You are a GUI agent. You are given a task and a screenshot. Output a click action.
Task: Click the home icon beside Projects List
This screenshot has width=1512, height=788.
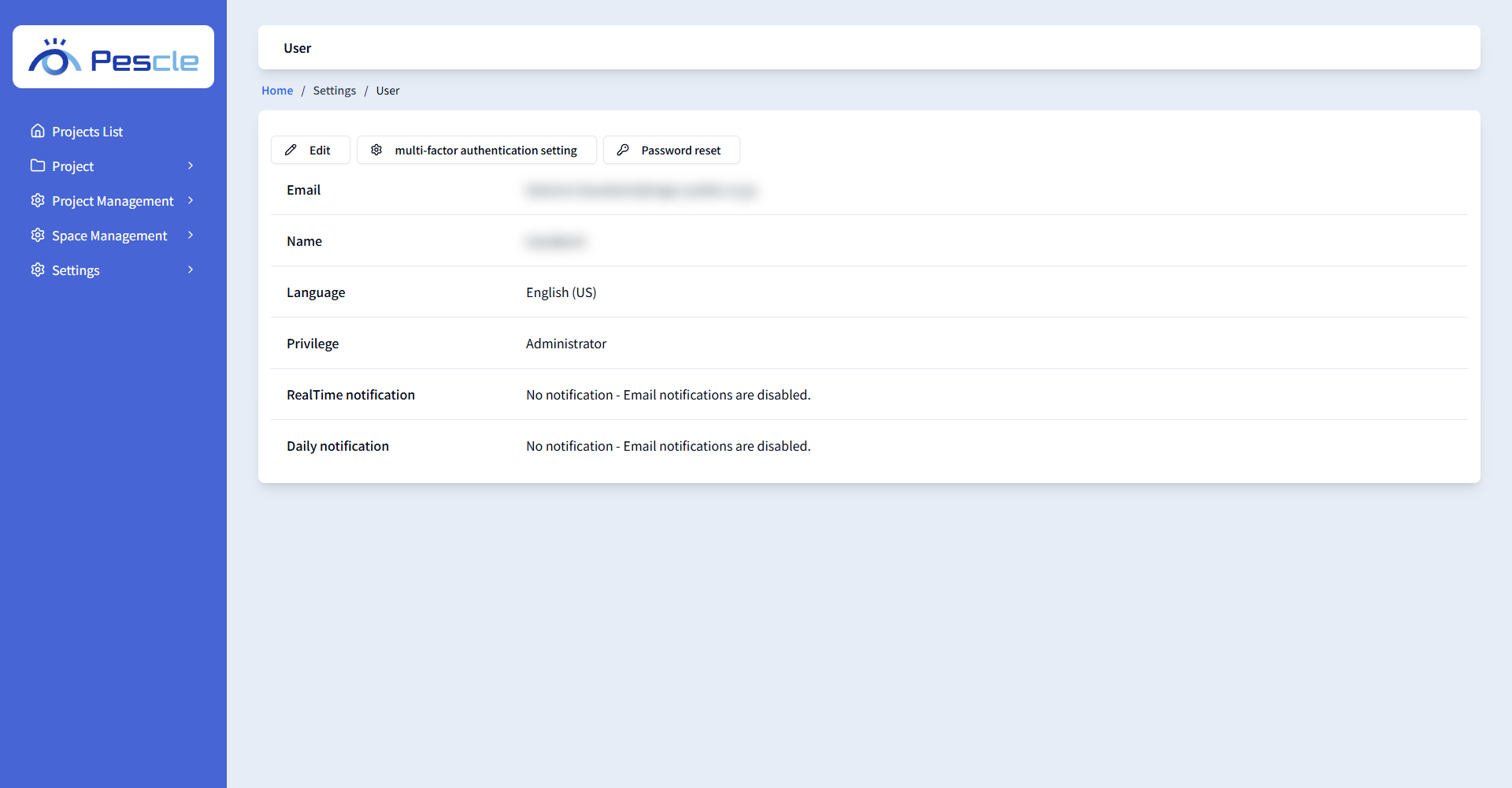pyautogui.click(x=38, y=131)
